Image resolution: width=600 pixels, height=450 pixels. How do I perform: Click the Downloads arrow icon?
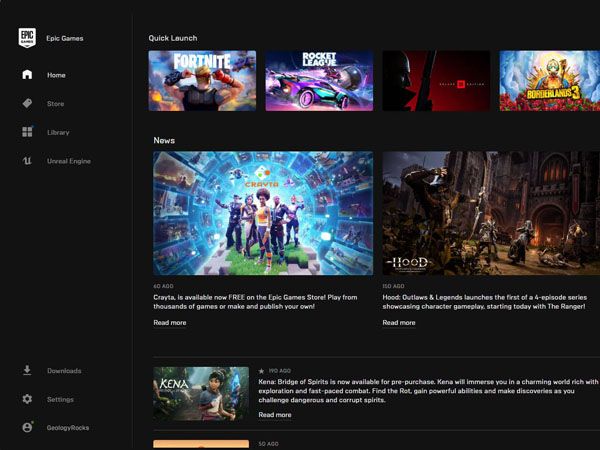point(27,370)
